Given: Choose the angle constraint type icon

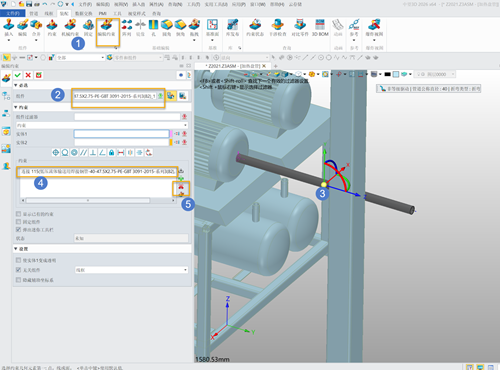Looking at the screenshot, I should click(102, 153).
